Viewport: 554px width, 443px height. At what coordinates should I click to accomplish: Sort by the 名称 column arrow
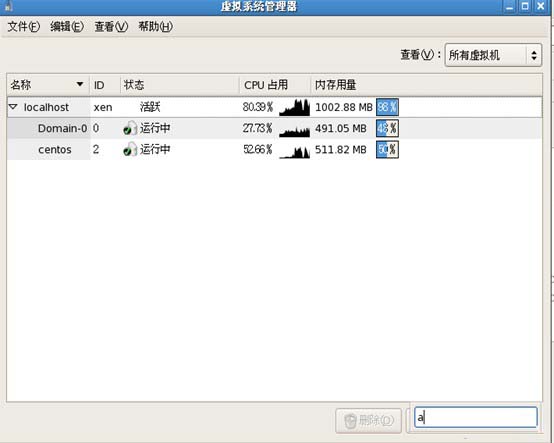tap(80, 84)
